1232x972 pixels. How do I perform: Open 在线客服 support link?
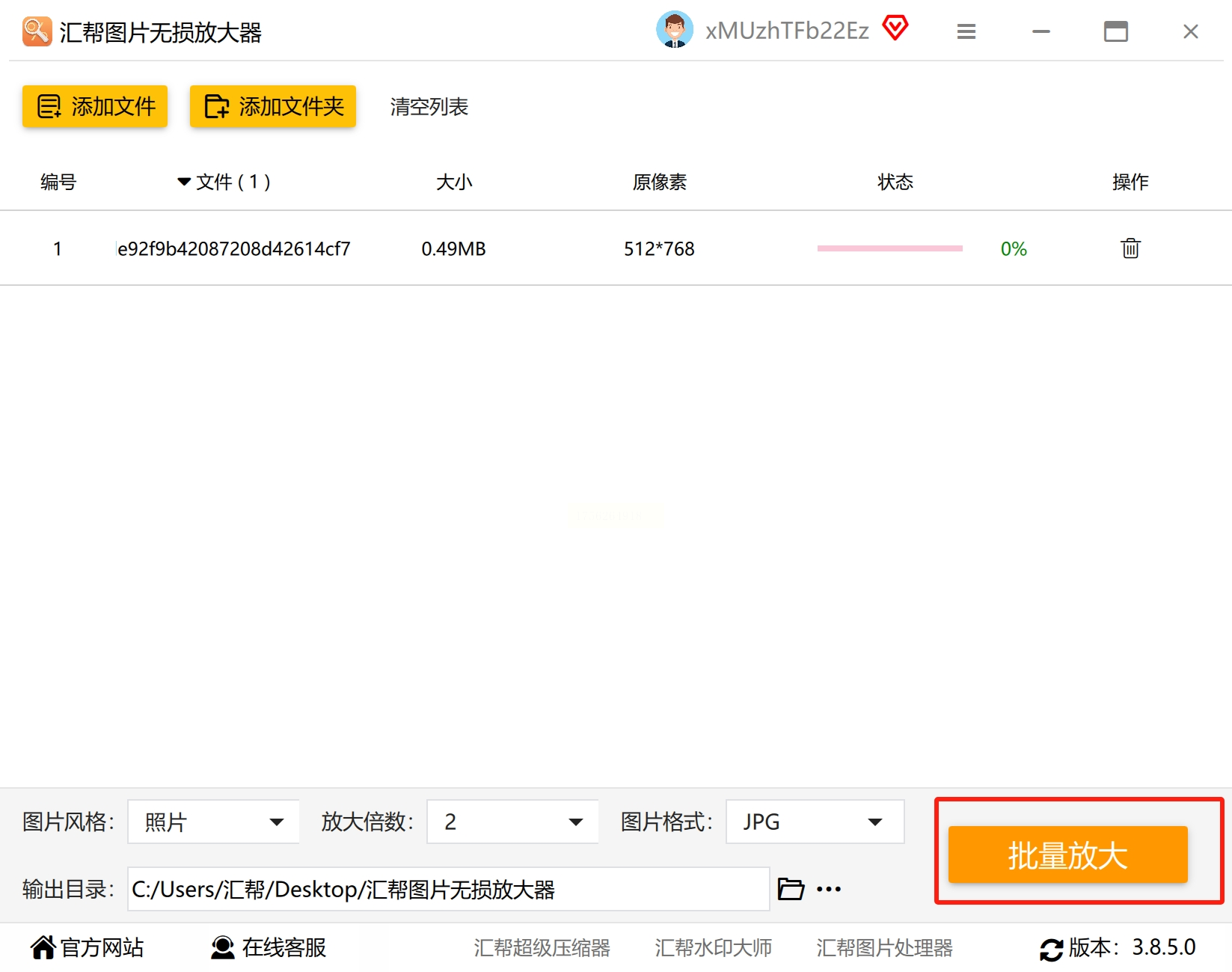269,947
